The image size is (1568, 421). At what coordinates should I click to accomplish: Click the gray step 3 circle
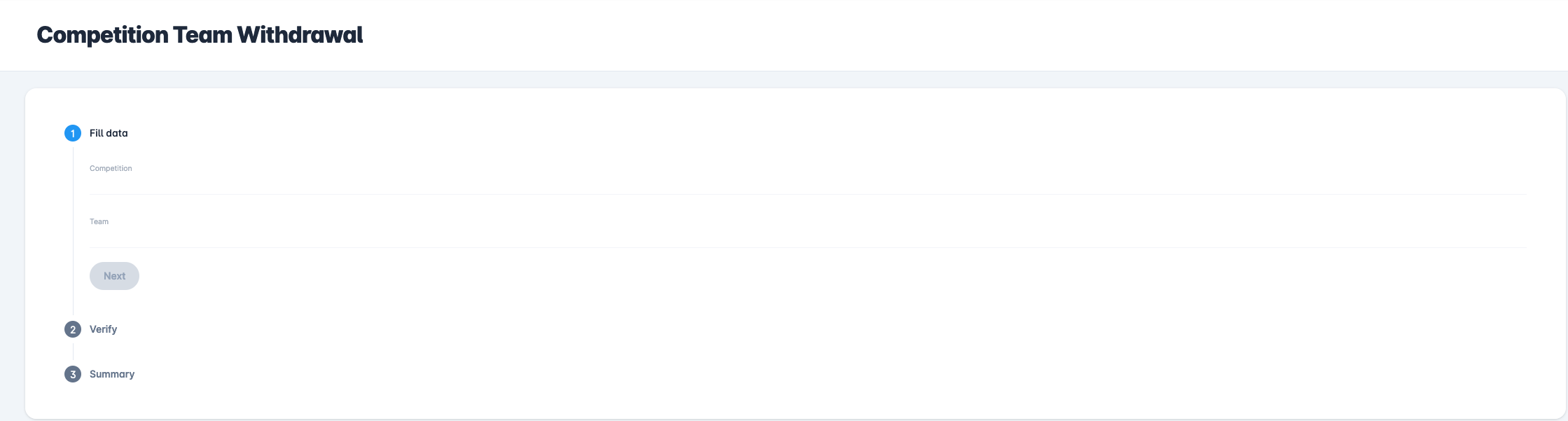[x=73, y=374]
